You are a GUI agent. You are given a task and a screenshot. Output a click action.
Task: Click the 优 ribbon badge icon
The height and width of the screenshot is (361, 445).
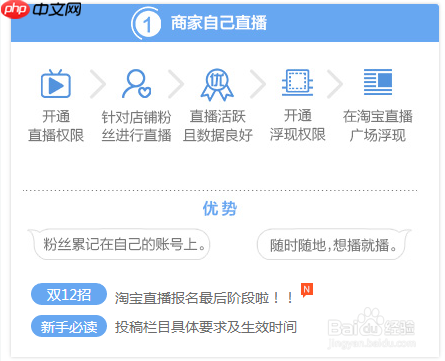pyautogui.click(x=217, y=85)
